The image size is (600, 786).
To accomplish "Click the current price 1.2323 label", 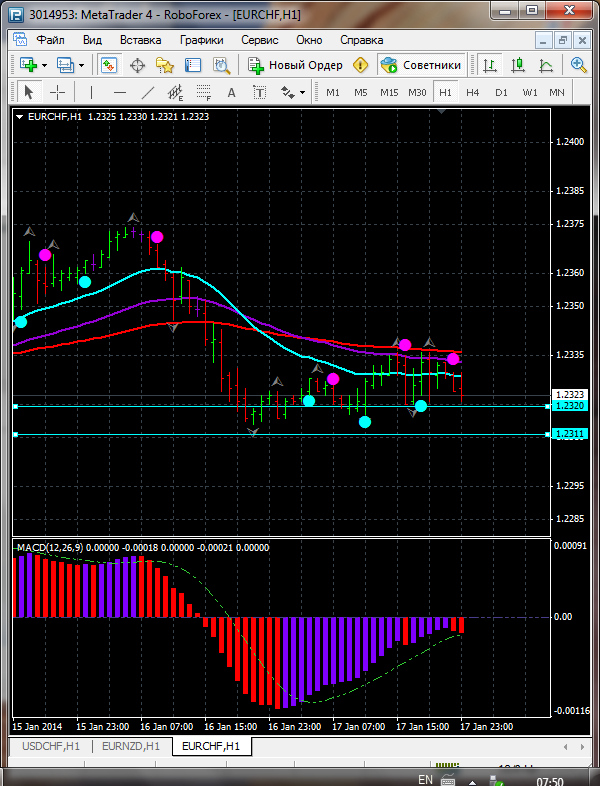I will [570, 395].
